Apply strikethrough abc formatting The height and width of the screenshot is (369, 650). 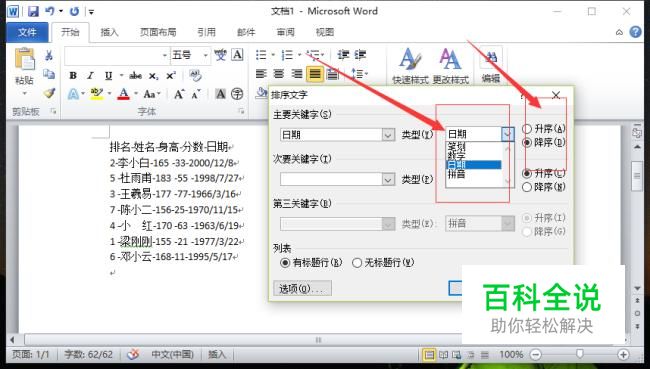pyautogui.click(x=136, y=75)
